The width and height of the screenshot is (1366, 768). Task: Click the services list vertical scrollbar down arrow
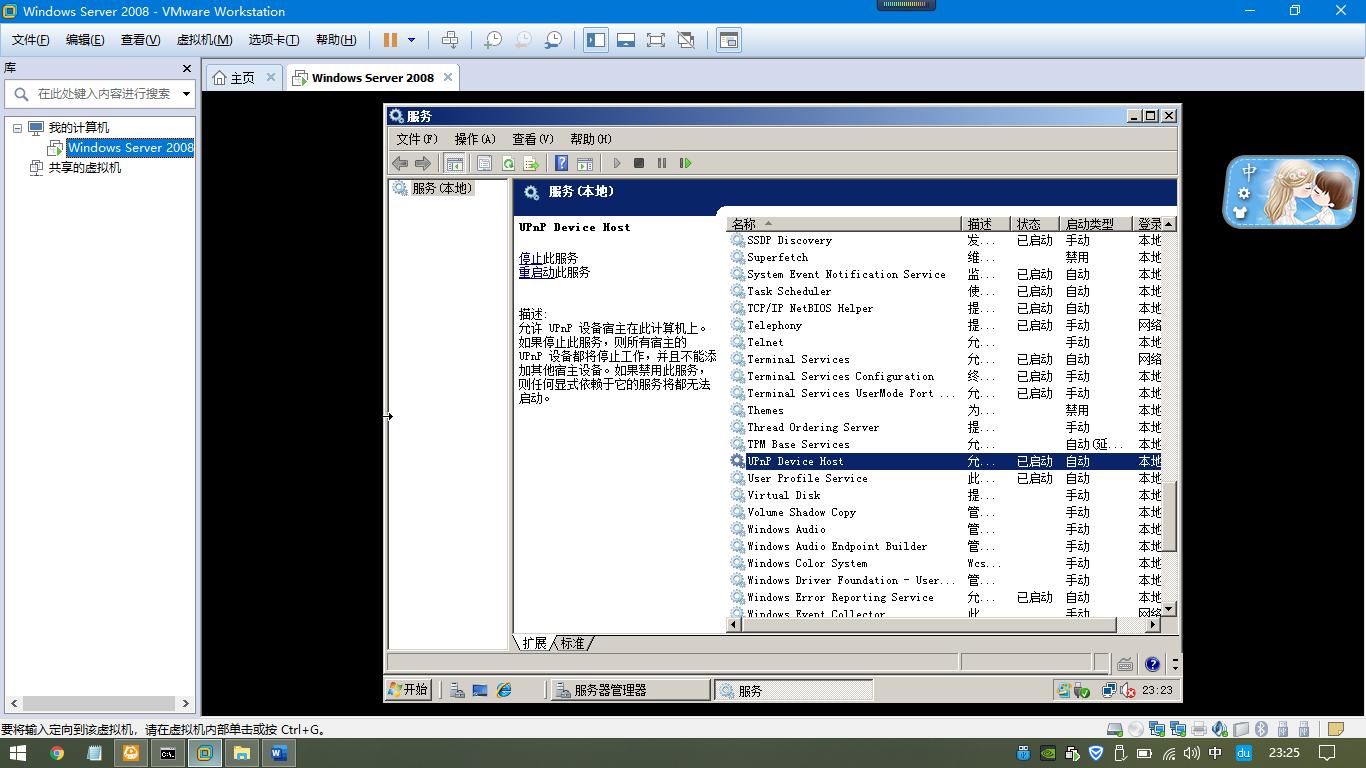1168,609
